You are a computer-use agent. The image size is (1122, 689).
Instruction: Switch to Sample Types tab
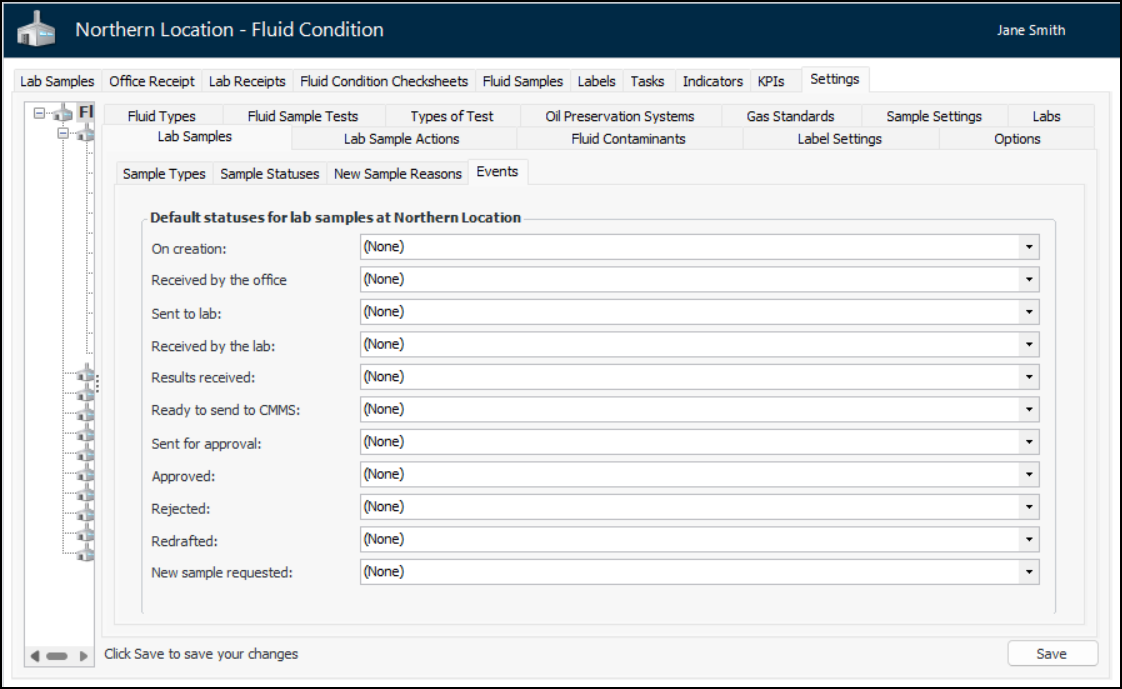164,174
